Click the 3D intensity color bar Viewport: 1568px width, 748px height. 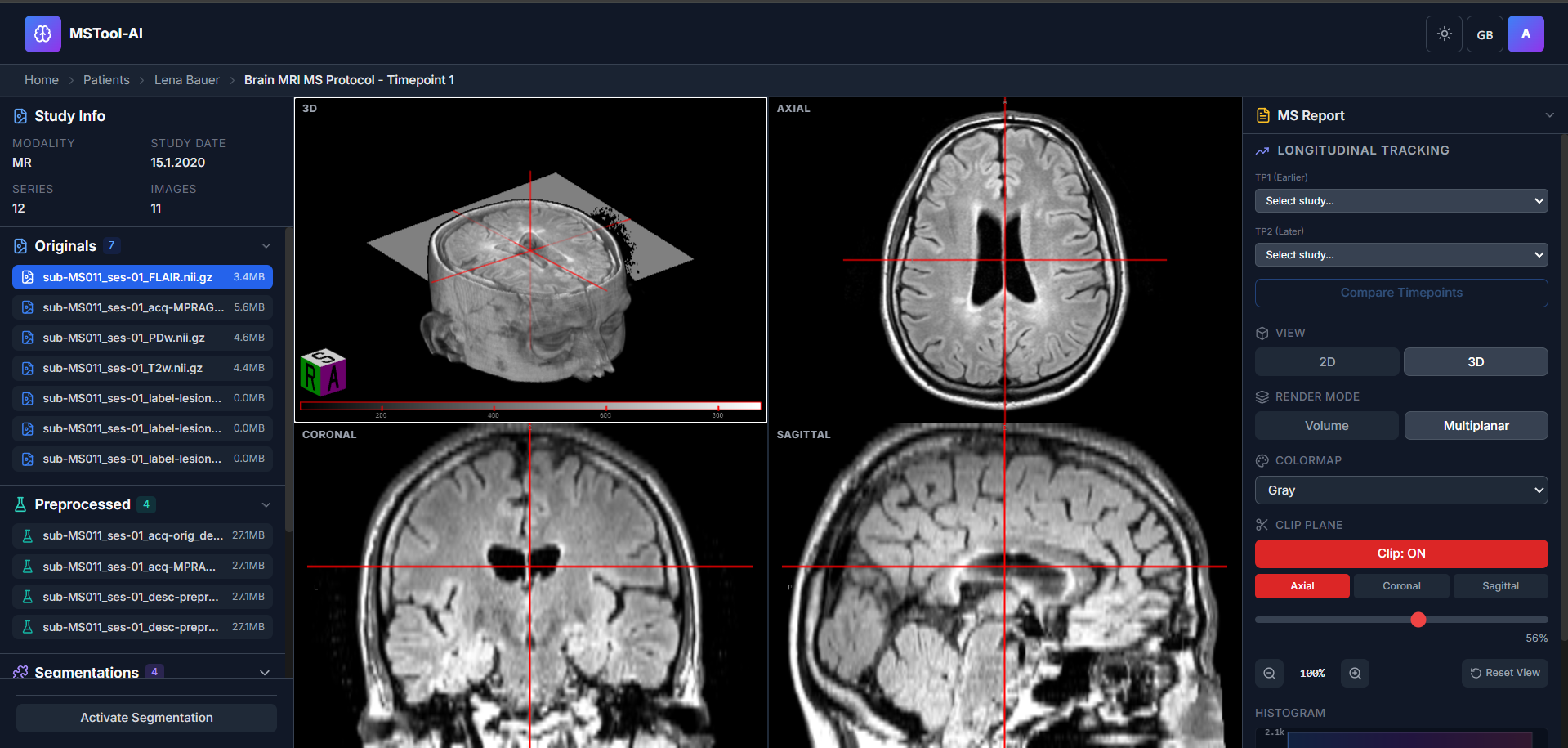(530, 405)
